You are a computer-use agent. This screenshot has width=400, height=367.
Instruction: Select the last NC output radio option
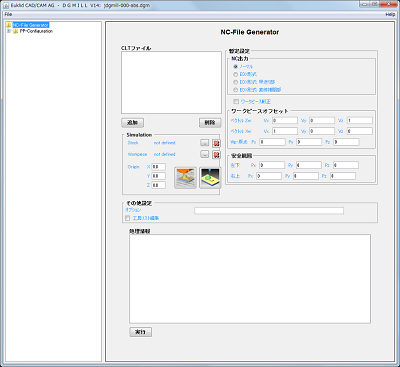click(x=235, y=90)
